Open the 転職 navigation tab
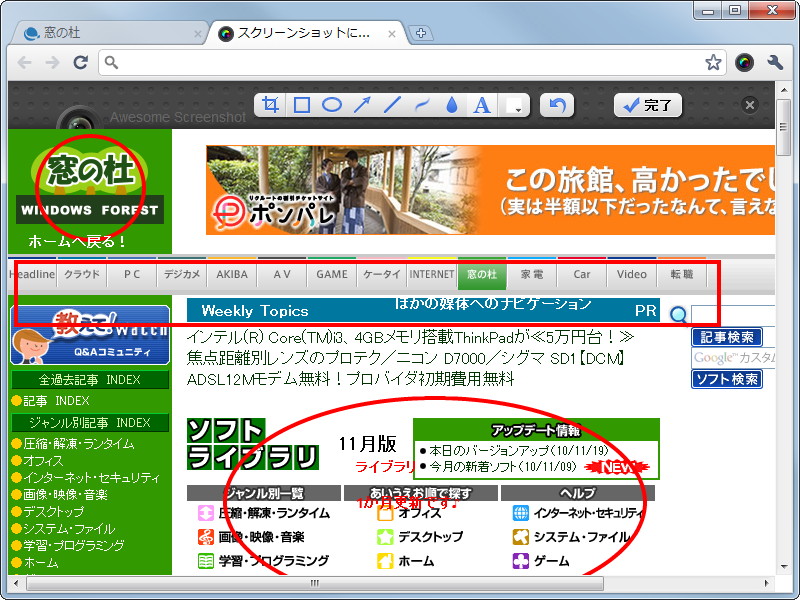The image size is (800, 600). [682, 274]
